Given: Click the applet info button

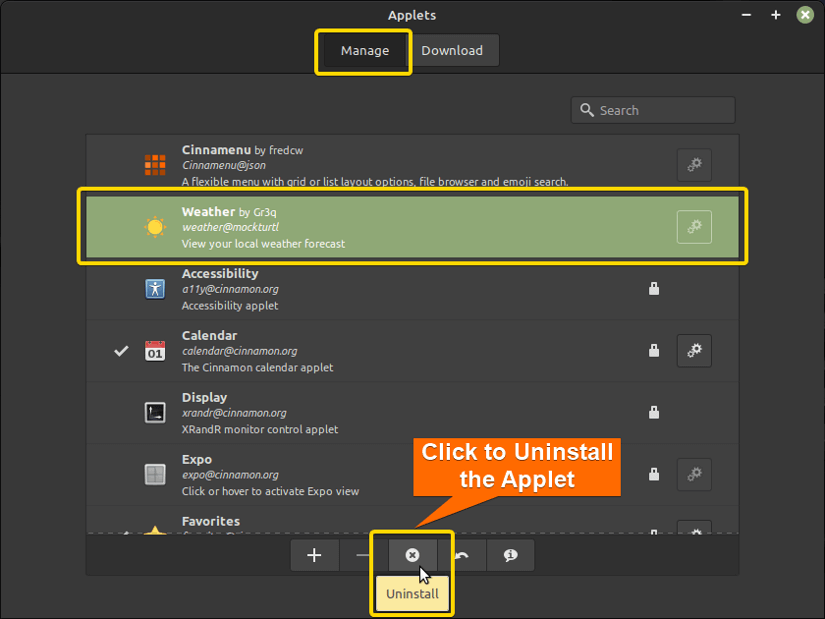Looking at the screenshot, I should click(x=510, y=555).
